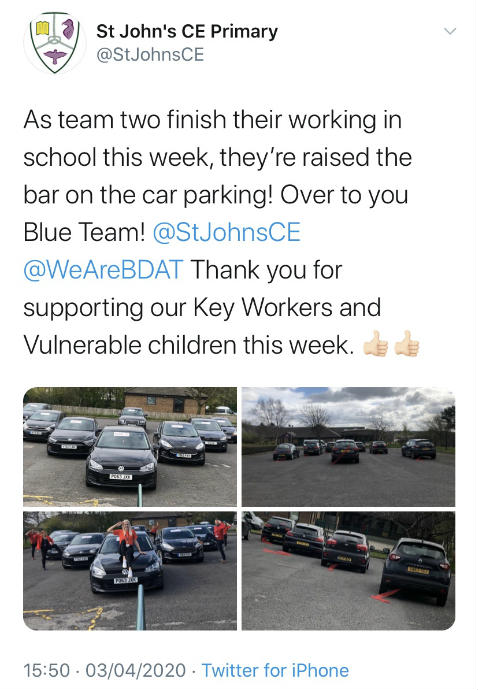Select the 03/04/2020 tweet date

tap(136, 671)
